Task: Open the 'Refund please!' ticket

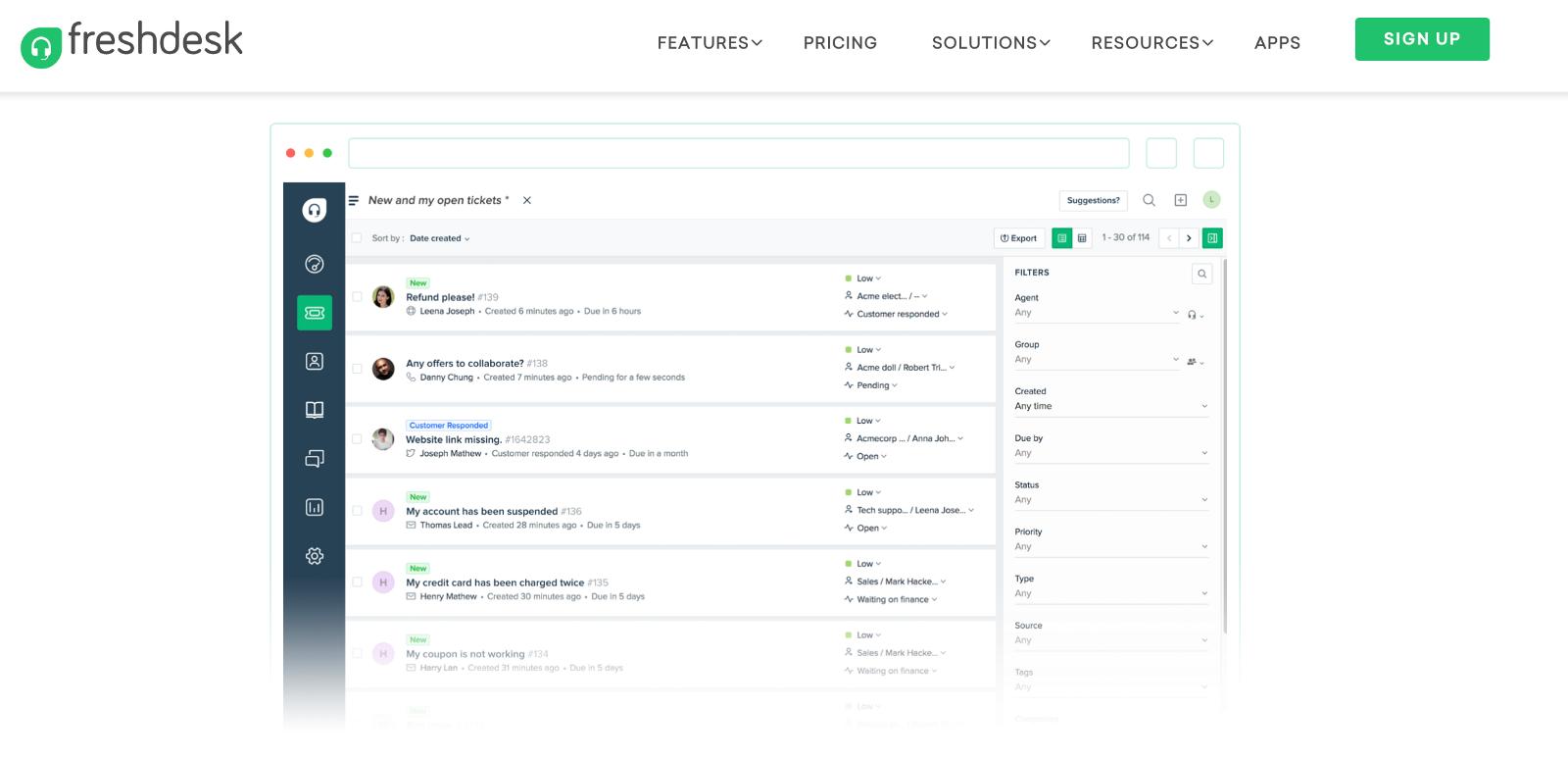Action: coord(440,297)
